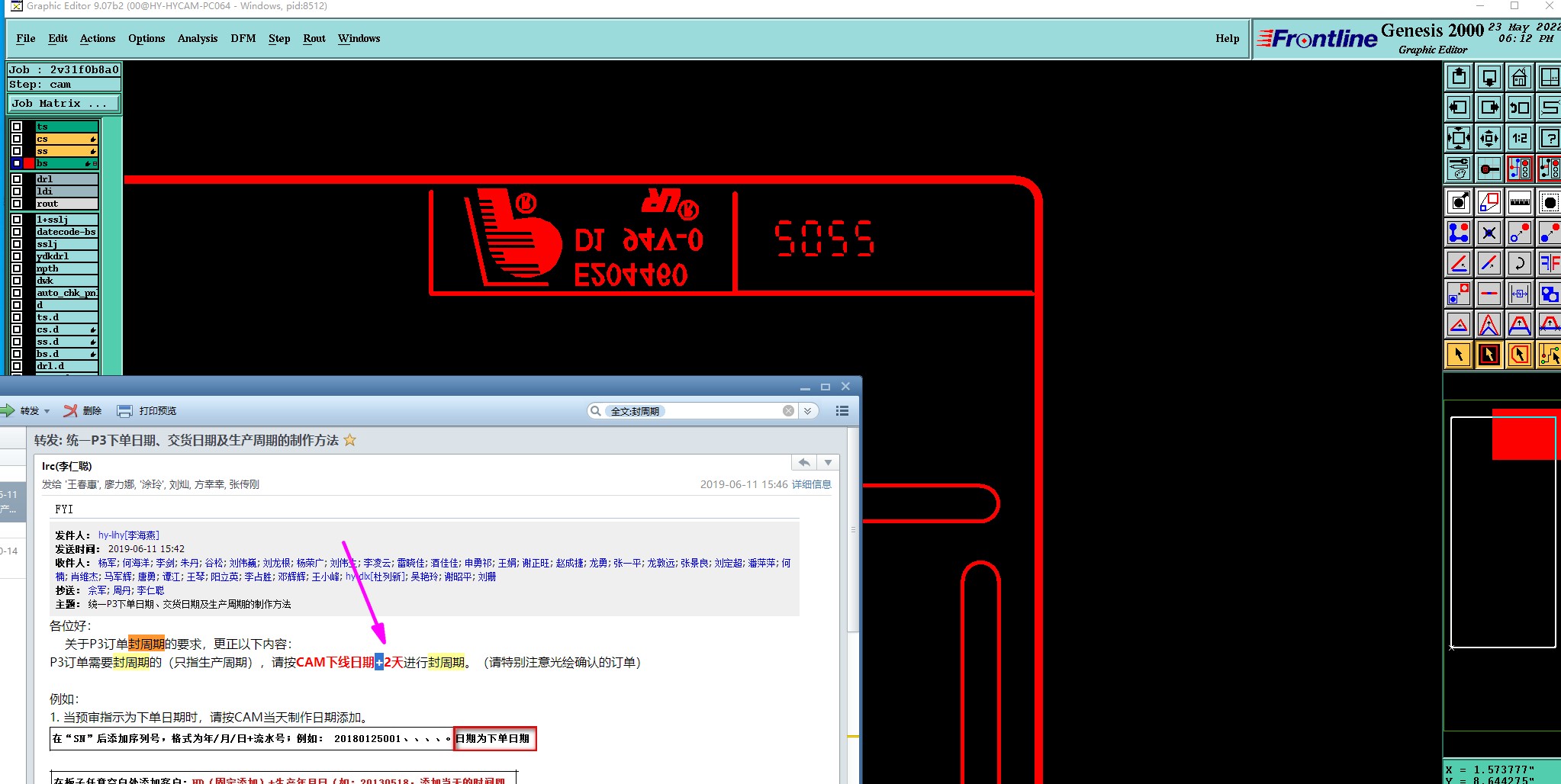Click the zoom in (expand) icon
The width and height of the screenshot is (1561, 784).
[x=1459, y=138]
